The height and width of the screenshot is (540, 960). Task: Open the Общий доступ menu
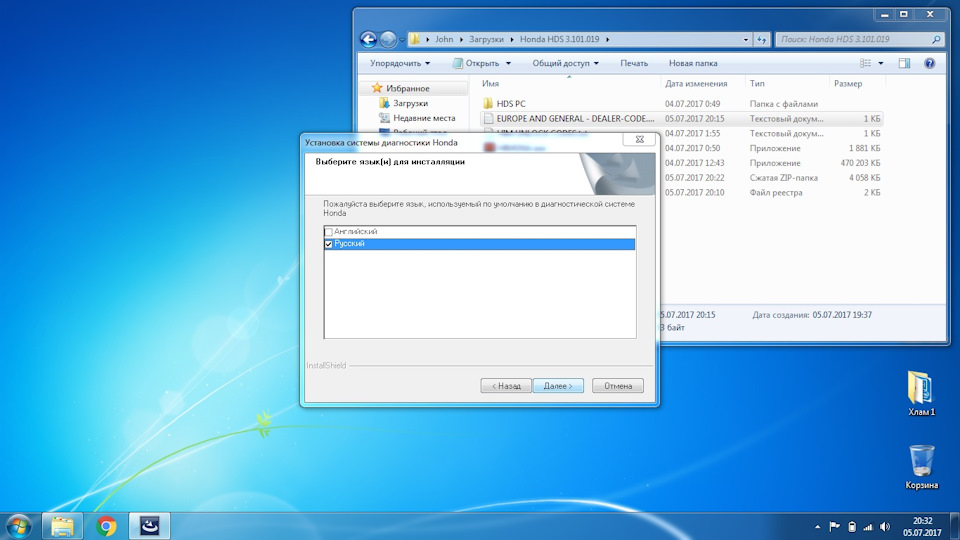click(565, 63)
